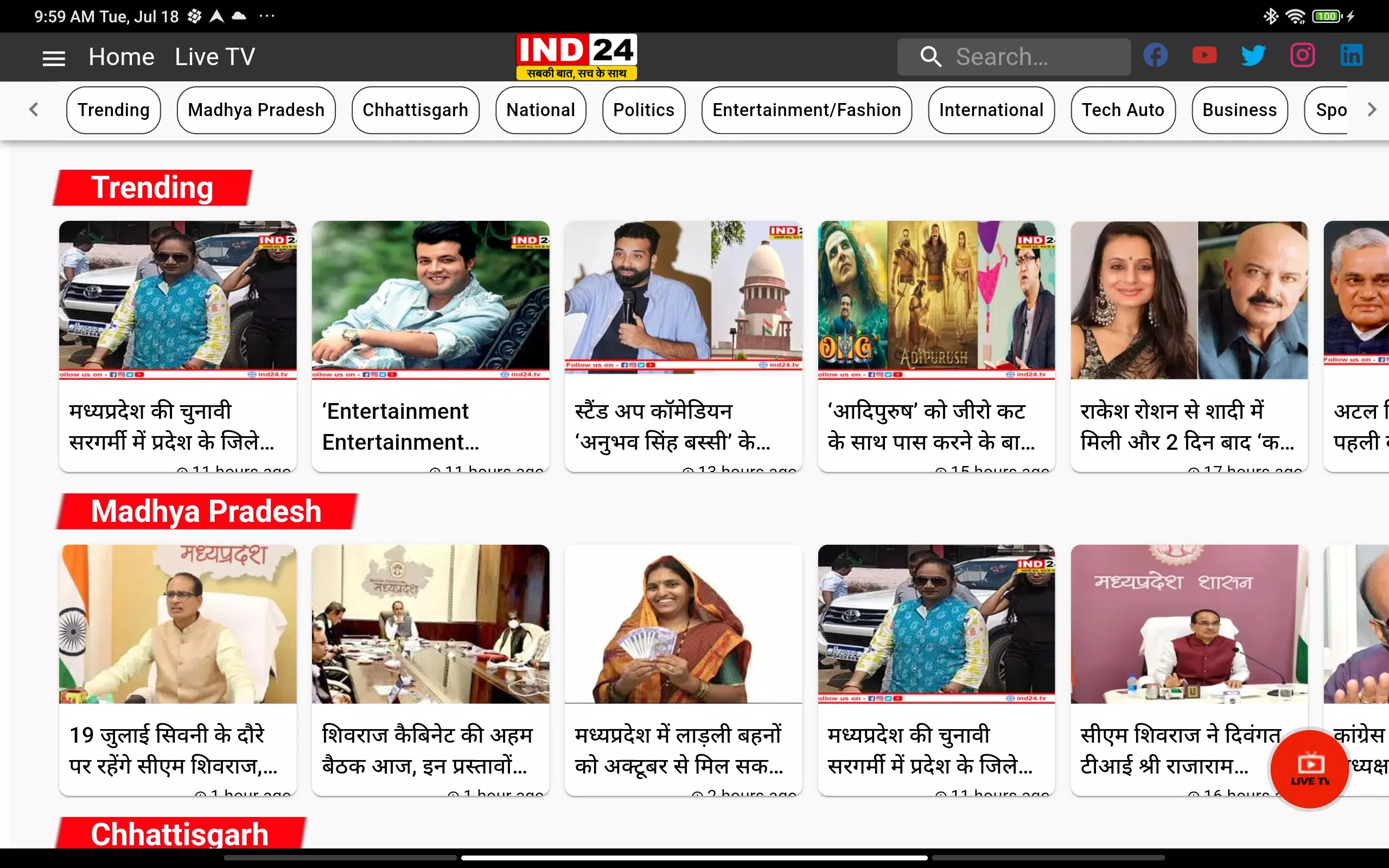
Task: Open OMG Adipurush poster thumbnail
Action: click(x=936, y=299)
